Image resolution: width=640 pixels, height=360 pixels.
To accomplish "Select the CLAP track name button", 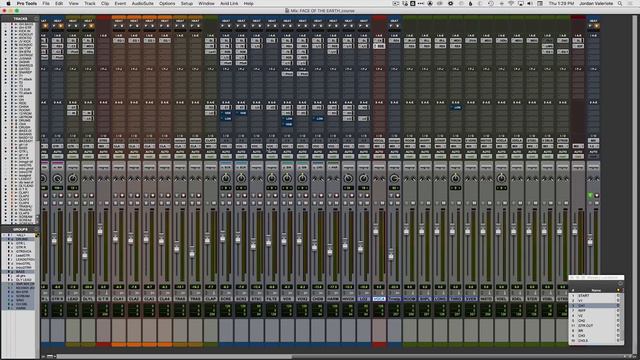I will [211, 299].
